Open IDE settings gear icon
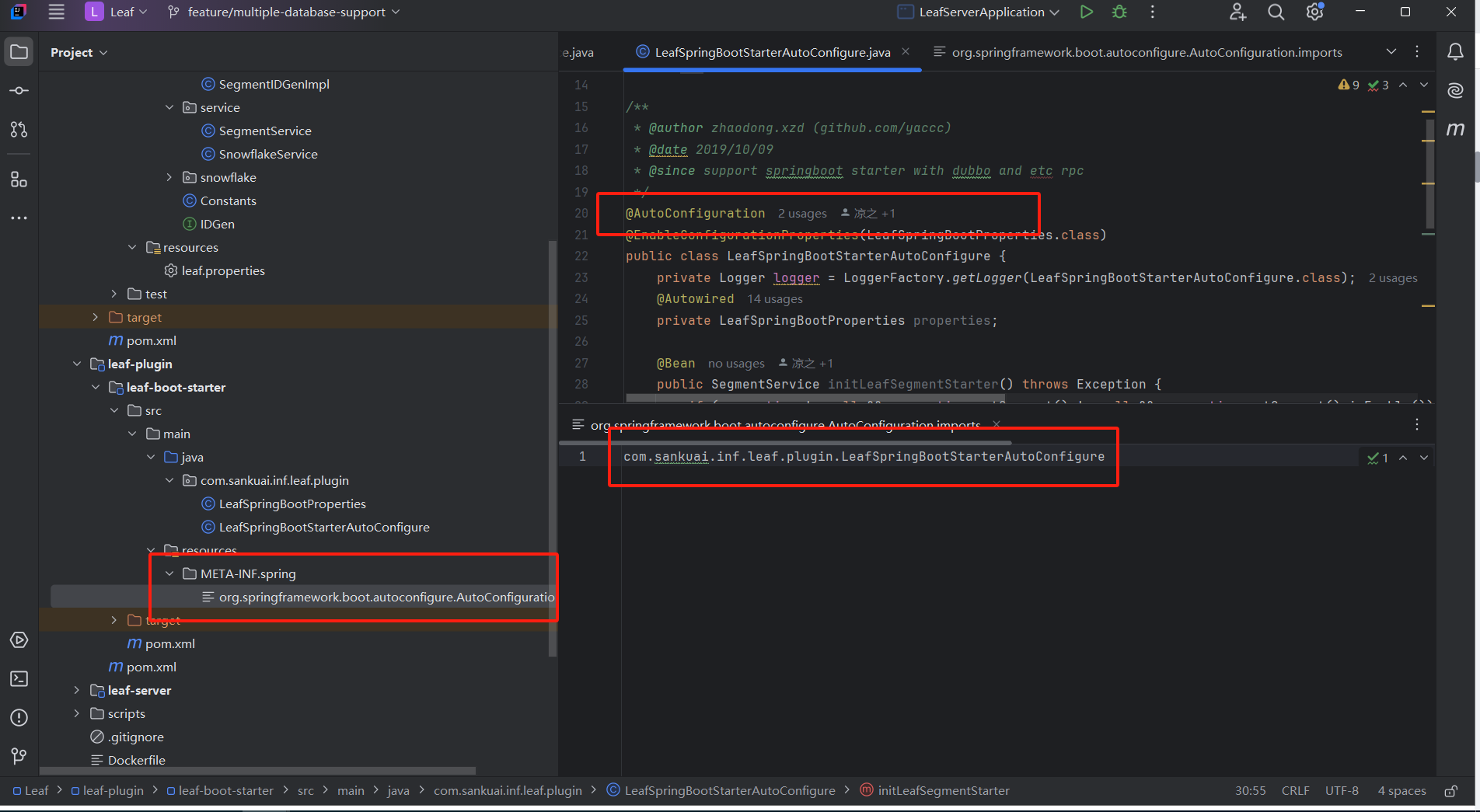This screenshot has height=812, width=1480. [x=1314, y=12]
